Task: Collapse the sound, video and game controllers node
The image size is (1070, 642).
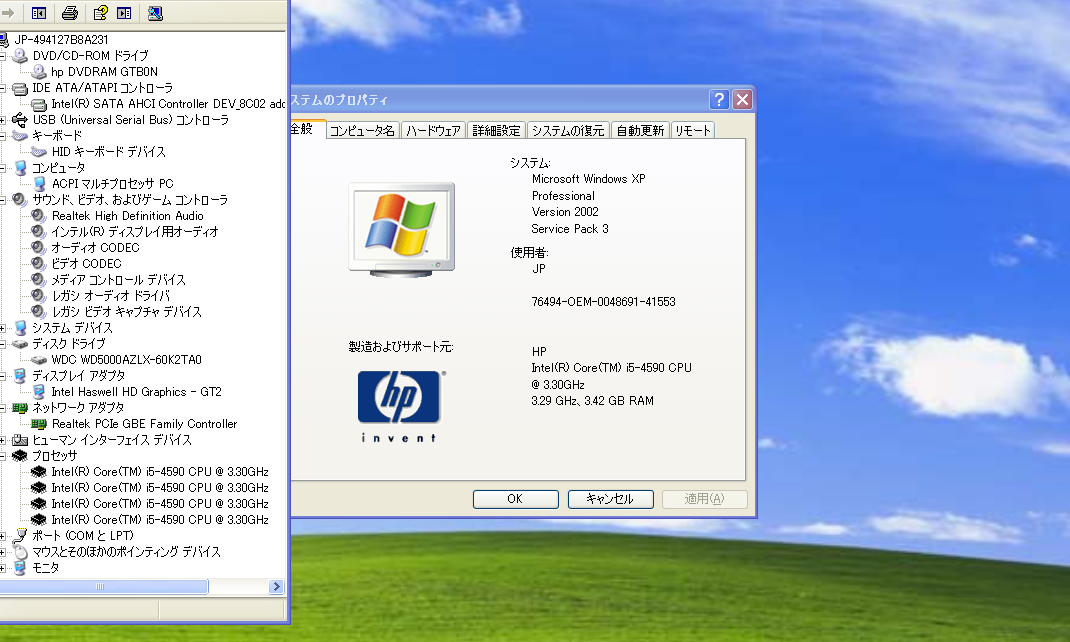Action: click(3, 200)
